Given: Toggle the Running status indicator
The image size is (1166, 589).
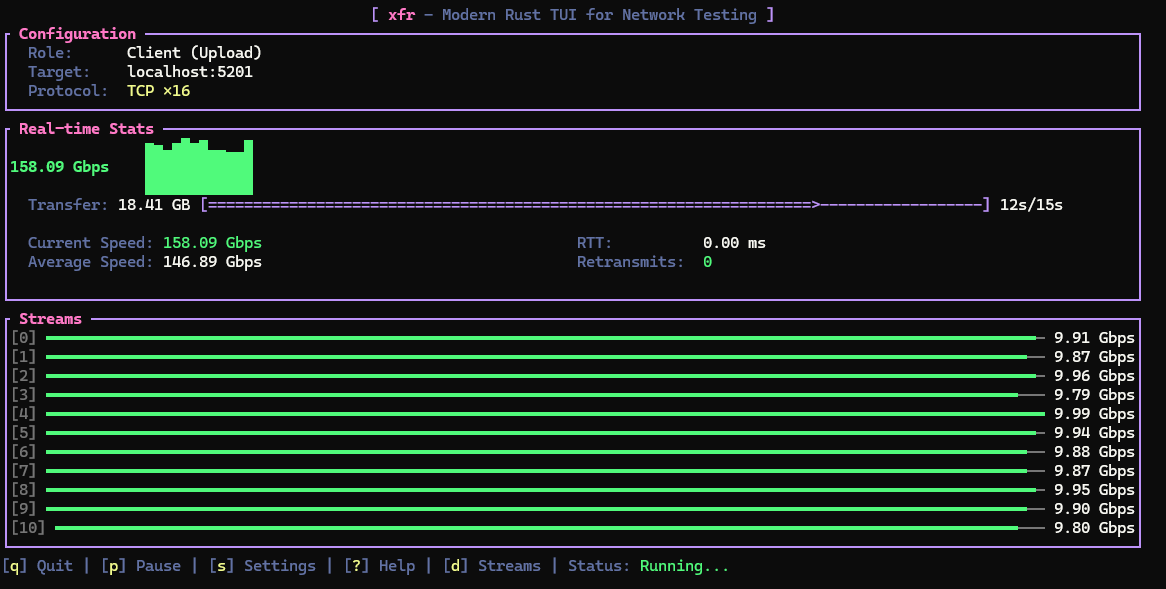Looking at the screenshot, I should click(684, 565).
